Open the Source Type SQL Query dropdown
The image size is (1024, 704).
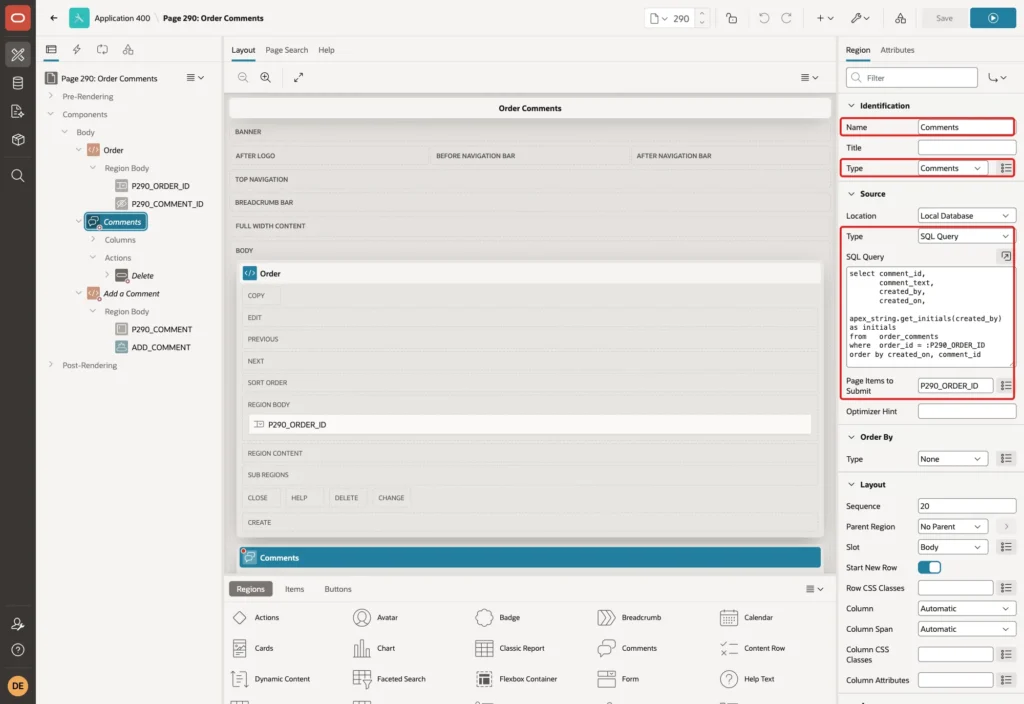pyautogui.click(x=966, y=236)
